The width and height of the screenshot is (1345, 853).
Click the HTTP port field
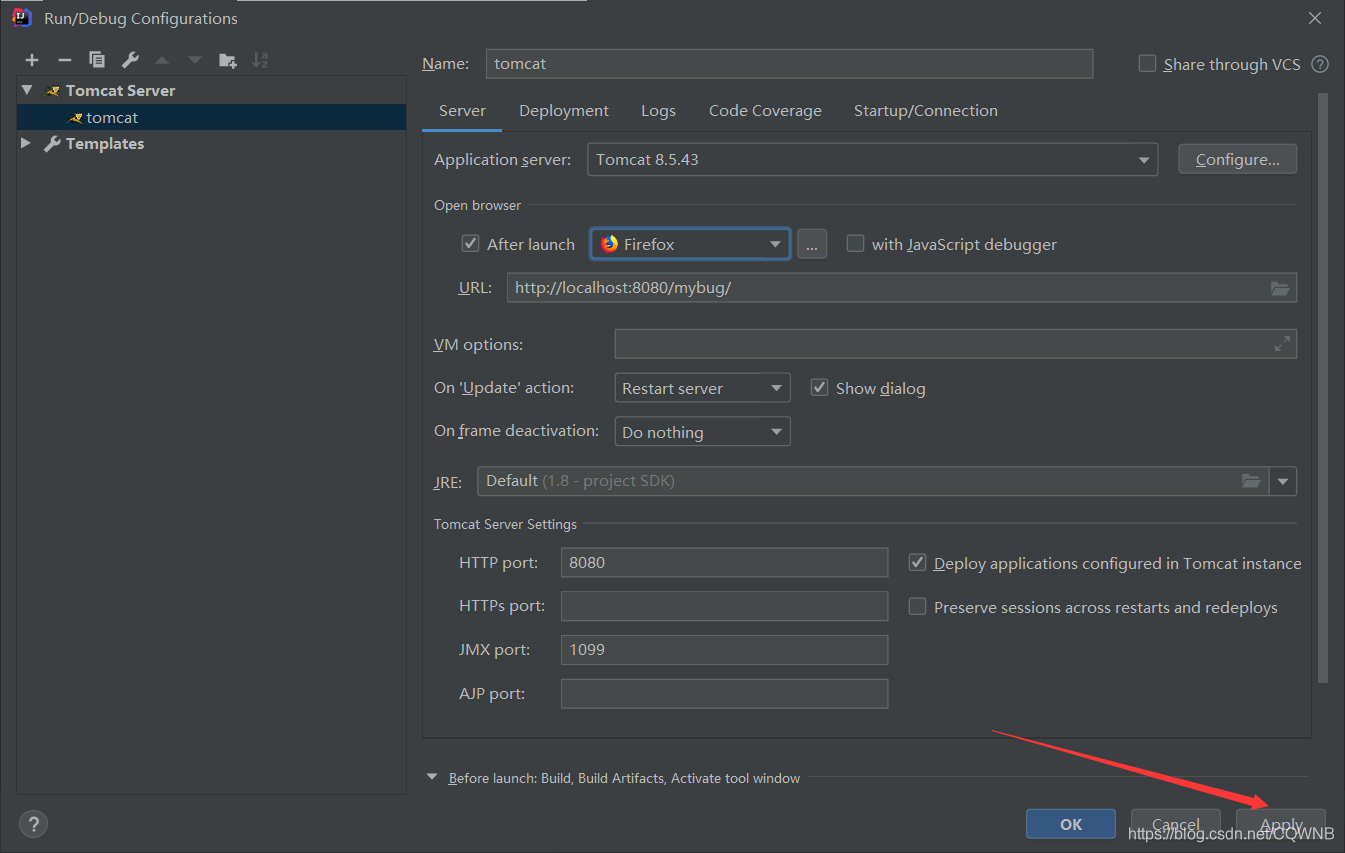click(724, 562)
